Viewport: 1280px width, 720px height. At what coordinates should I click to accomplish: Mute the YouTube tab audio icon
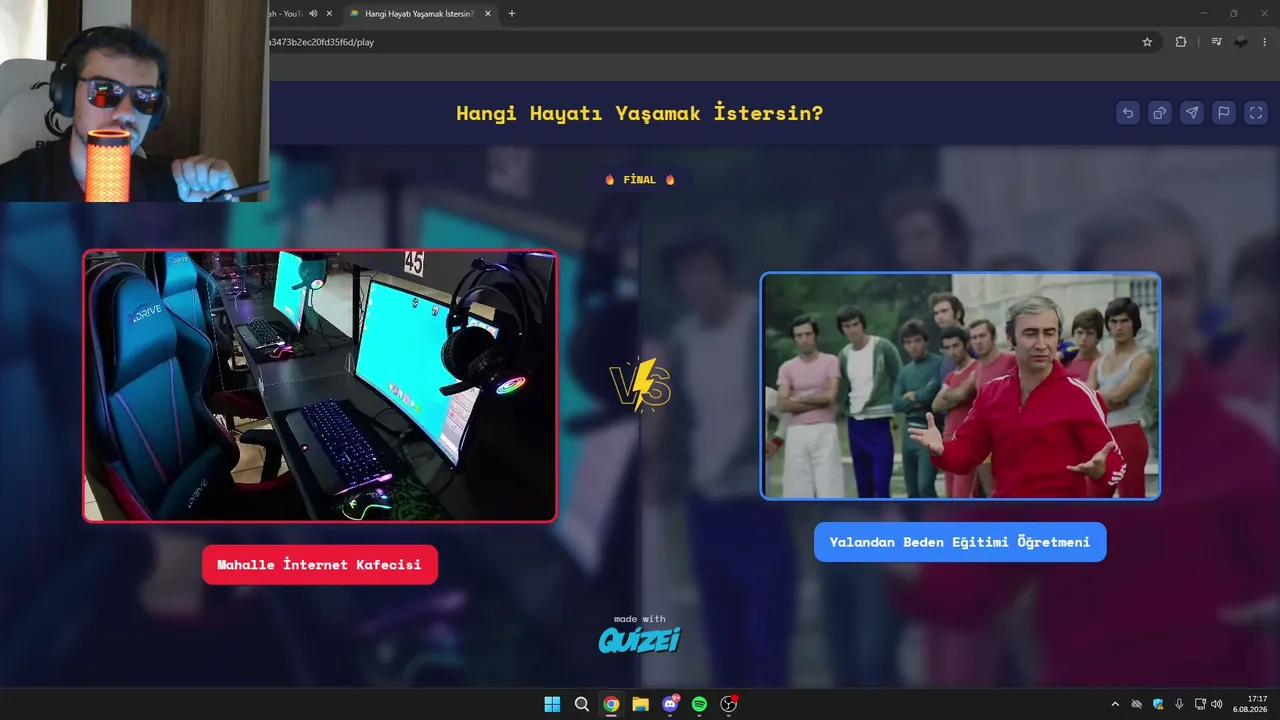point(313,14)
